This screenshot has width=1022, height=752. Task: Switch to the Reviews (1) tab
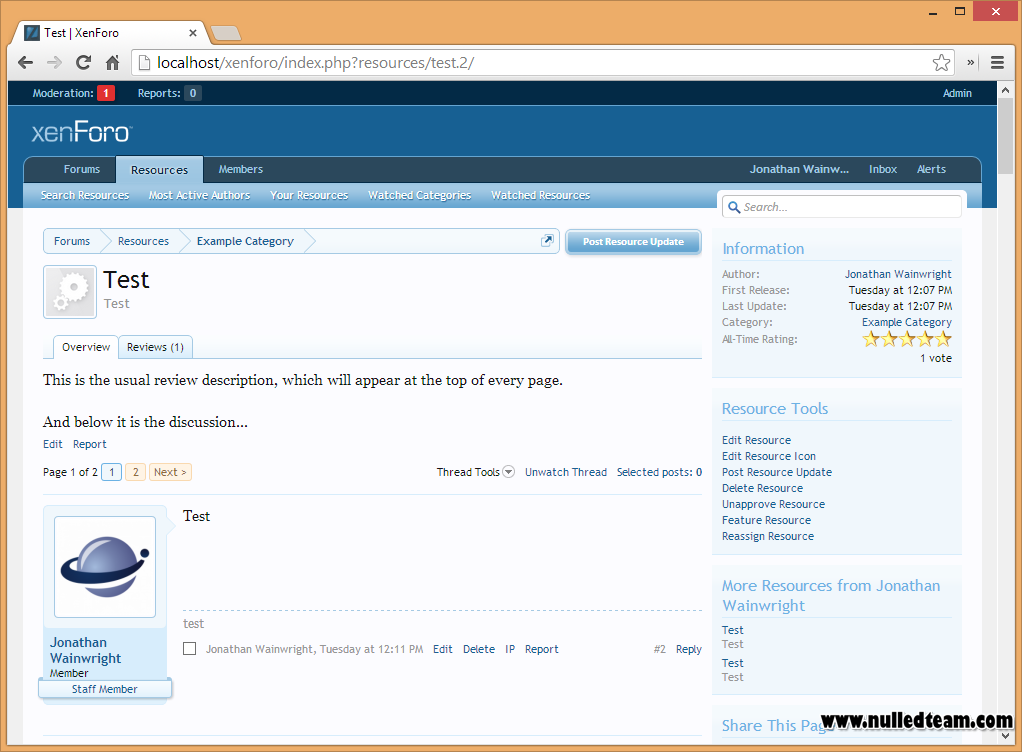click(156, 347)
